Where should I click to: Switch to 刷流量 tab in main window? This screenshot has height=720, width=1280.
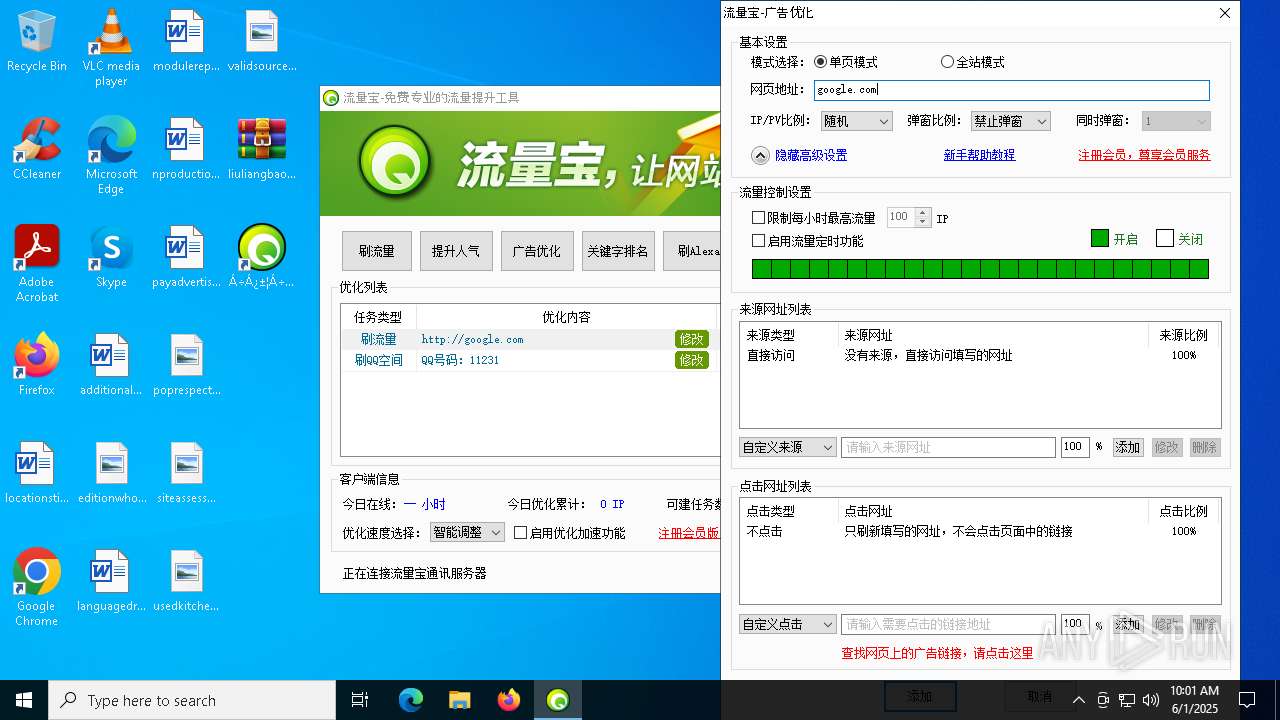(x=377, y=251)
